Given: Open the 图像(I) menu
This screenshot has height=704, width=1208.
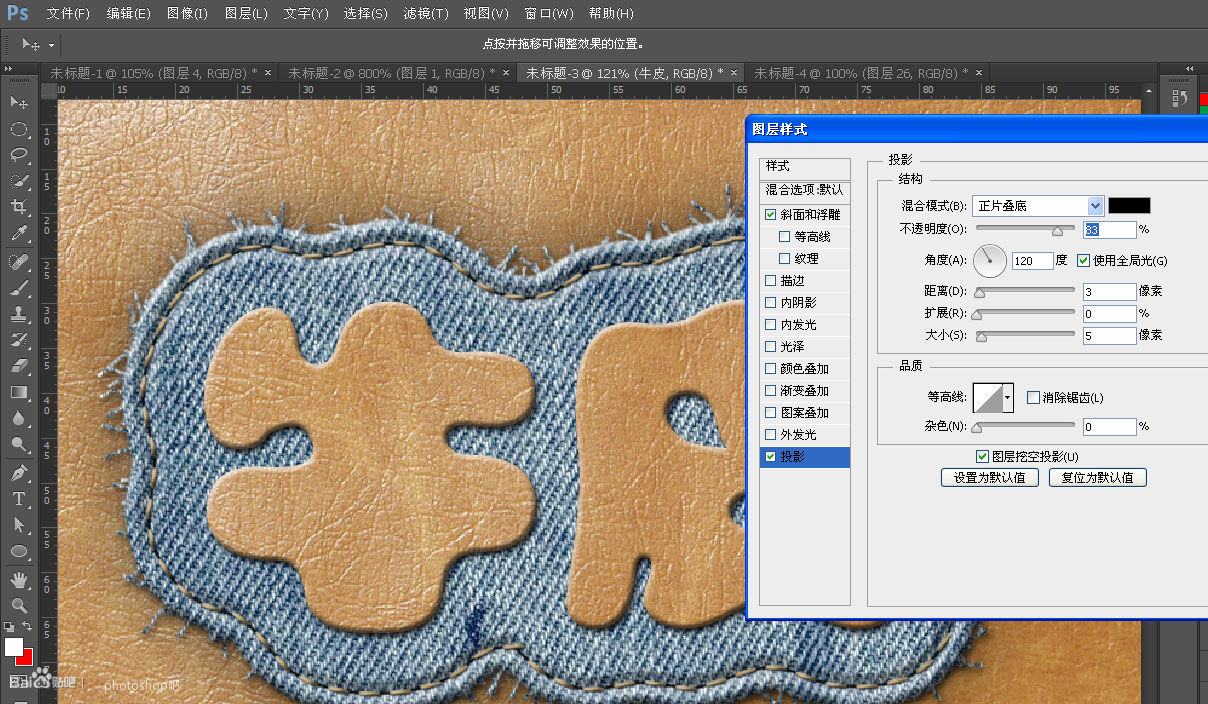Looking at the screenshot, I should (187, 14).
